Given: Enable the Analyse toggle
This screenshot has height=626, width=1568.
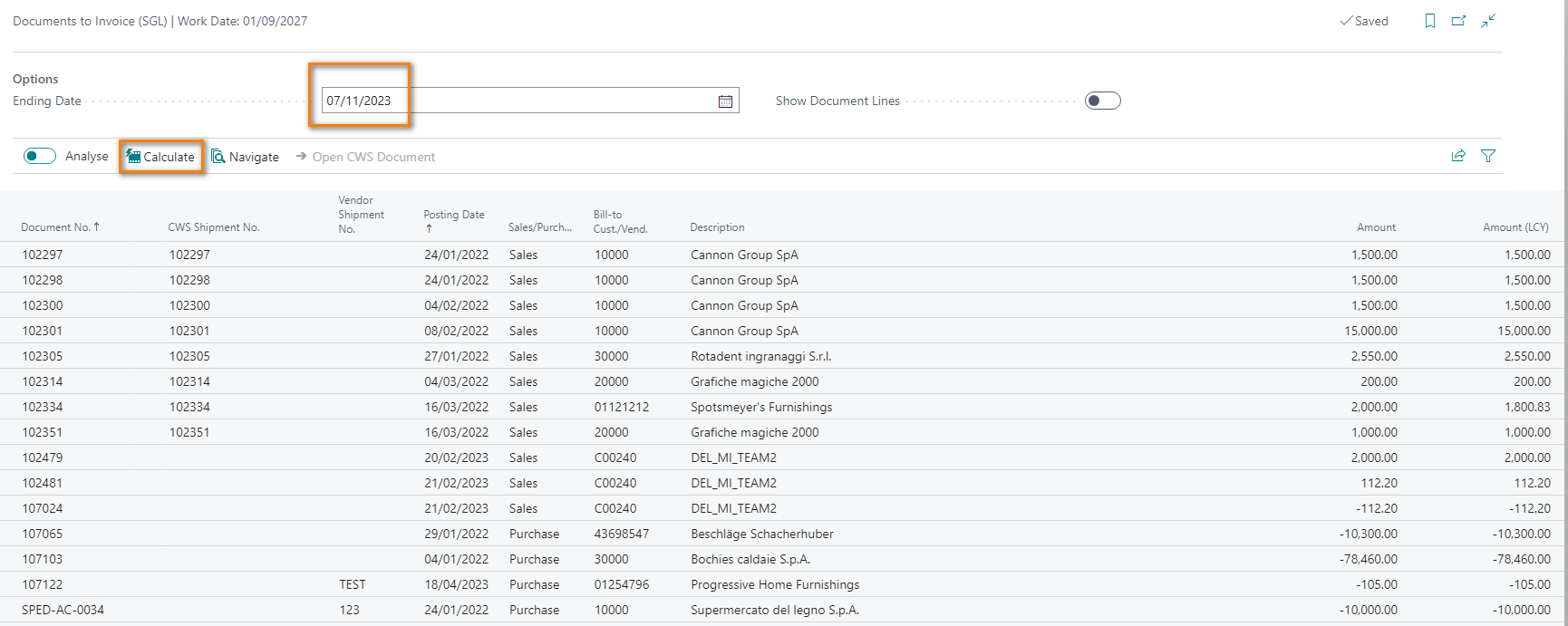Looking at the screenshot, I should click(x=40, y=156).
